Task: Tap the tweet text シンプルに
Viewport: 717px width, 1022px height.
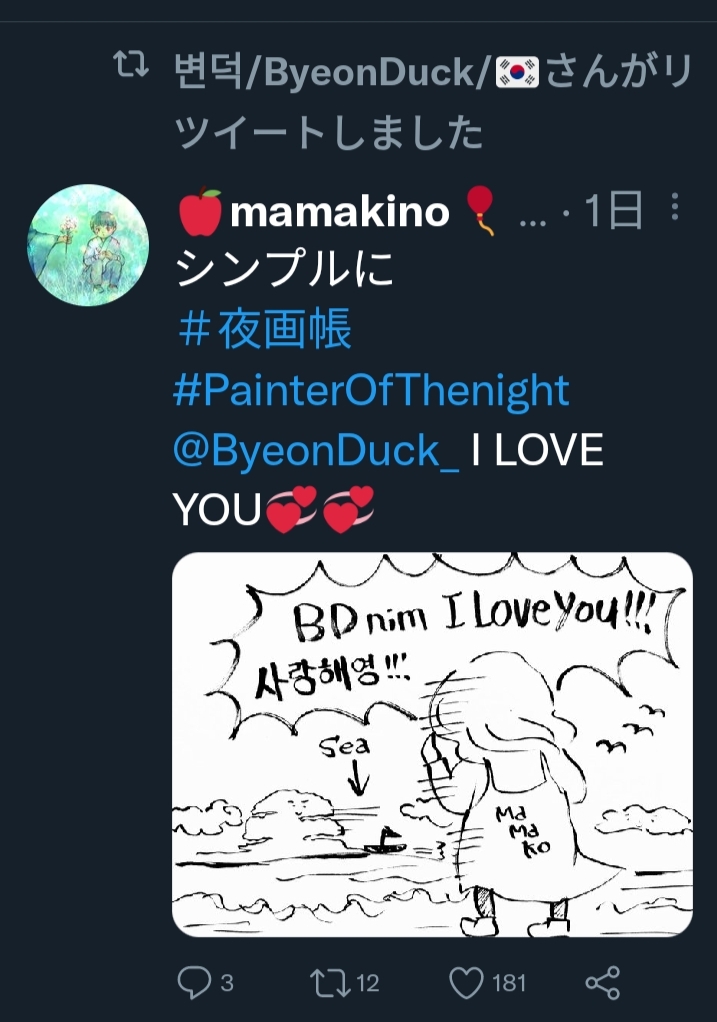Action: (x=285, y=270)
